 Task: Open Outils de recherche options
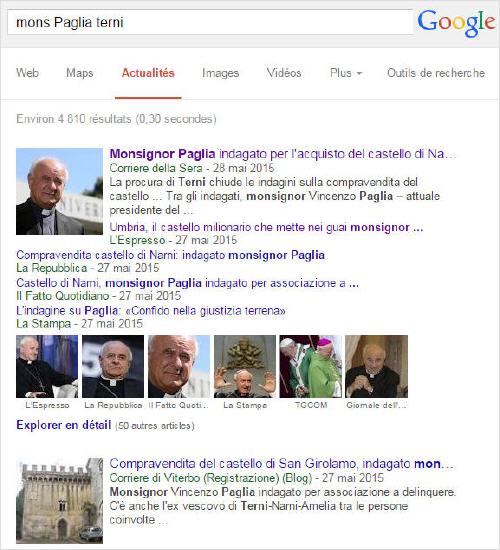tap(436, 73)
